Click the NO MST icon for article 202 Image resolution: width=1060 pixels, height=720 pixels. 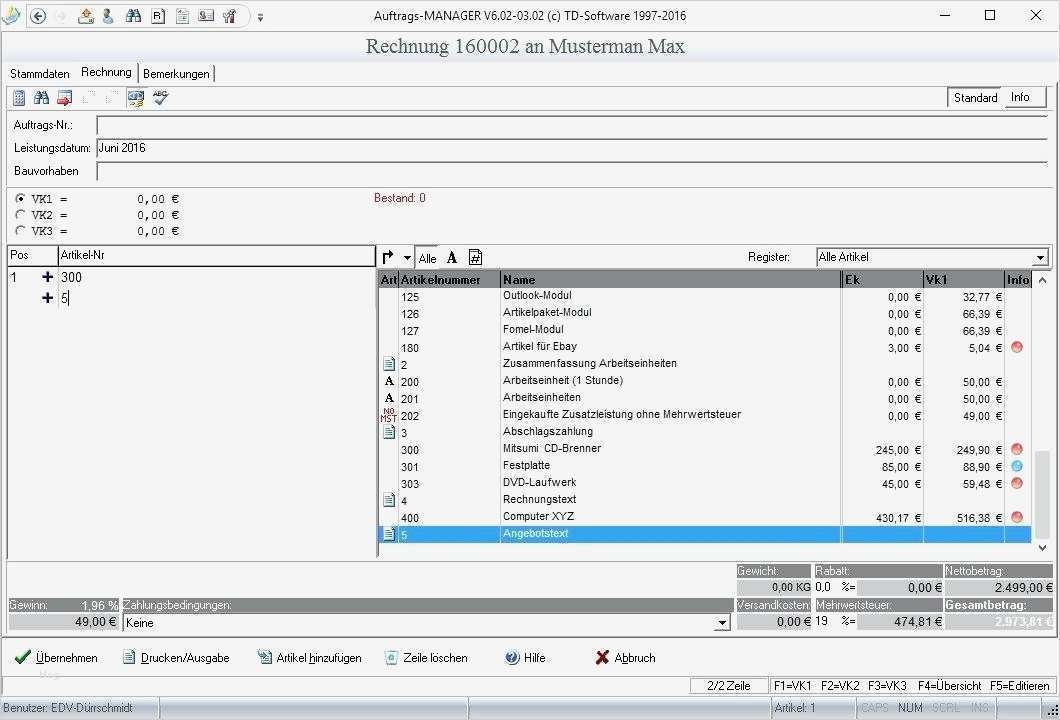pyautogui.click(x=389, y=415)
